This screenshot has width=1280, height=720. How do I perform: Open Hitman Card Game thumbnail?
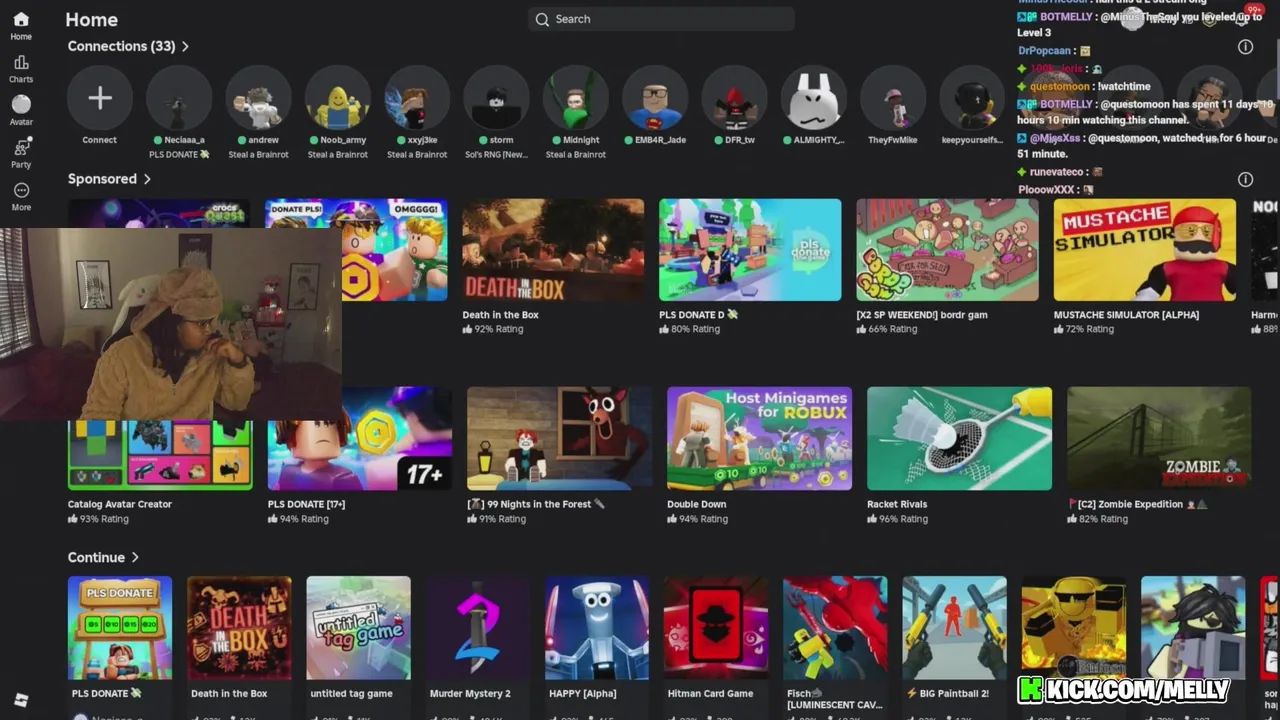(x=716, y=628)
